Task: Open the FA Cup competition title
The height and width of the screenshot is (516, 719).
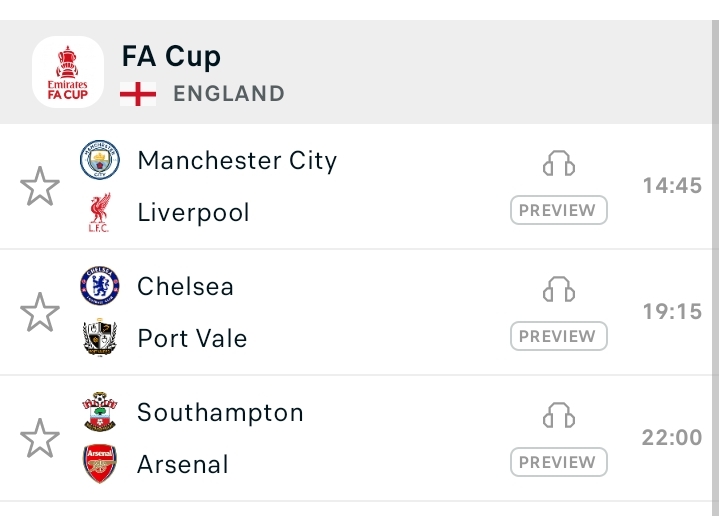Action: [171, 56]
